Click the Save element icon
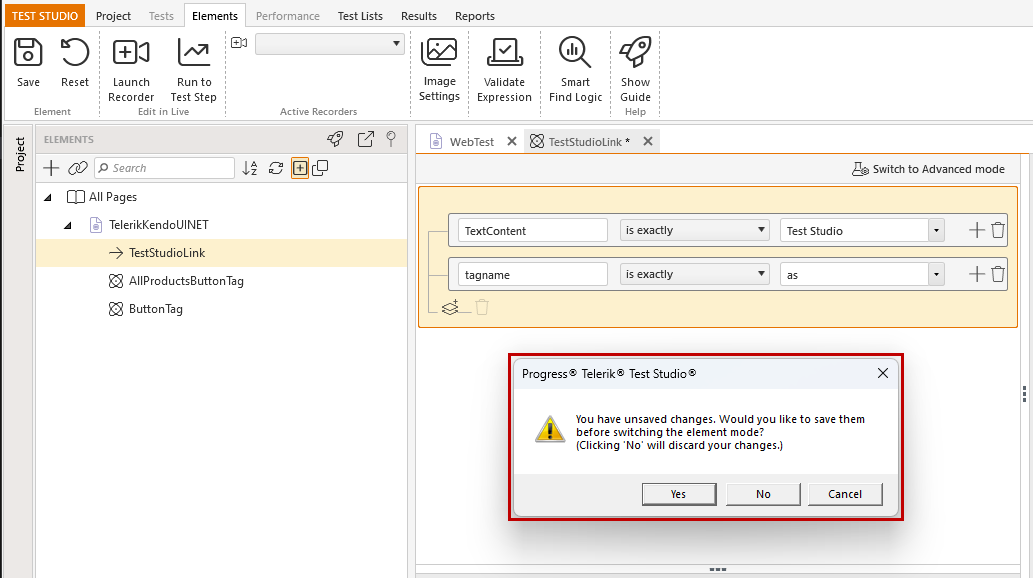This screenshot has height=578, width=1033. [28, 52]
